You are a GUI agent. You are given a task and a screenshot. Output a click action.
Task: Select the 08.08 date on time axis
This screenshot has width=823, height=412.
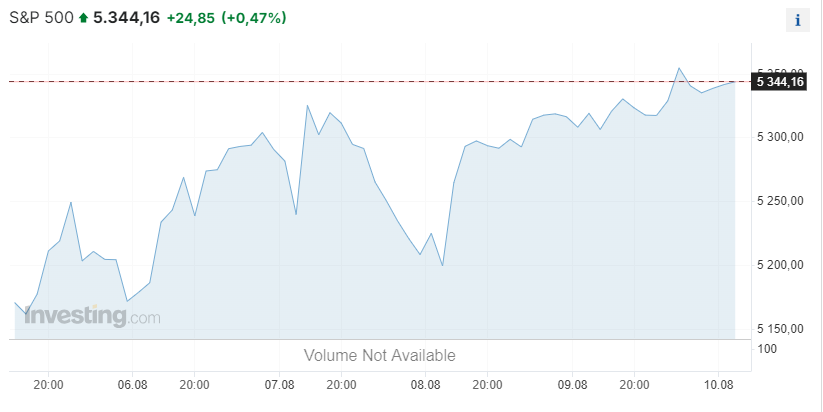[x=425, y=385]
